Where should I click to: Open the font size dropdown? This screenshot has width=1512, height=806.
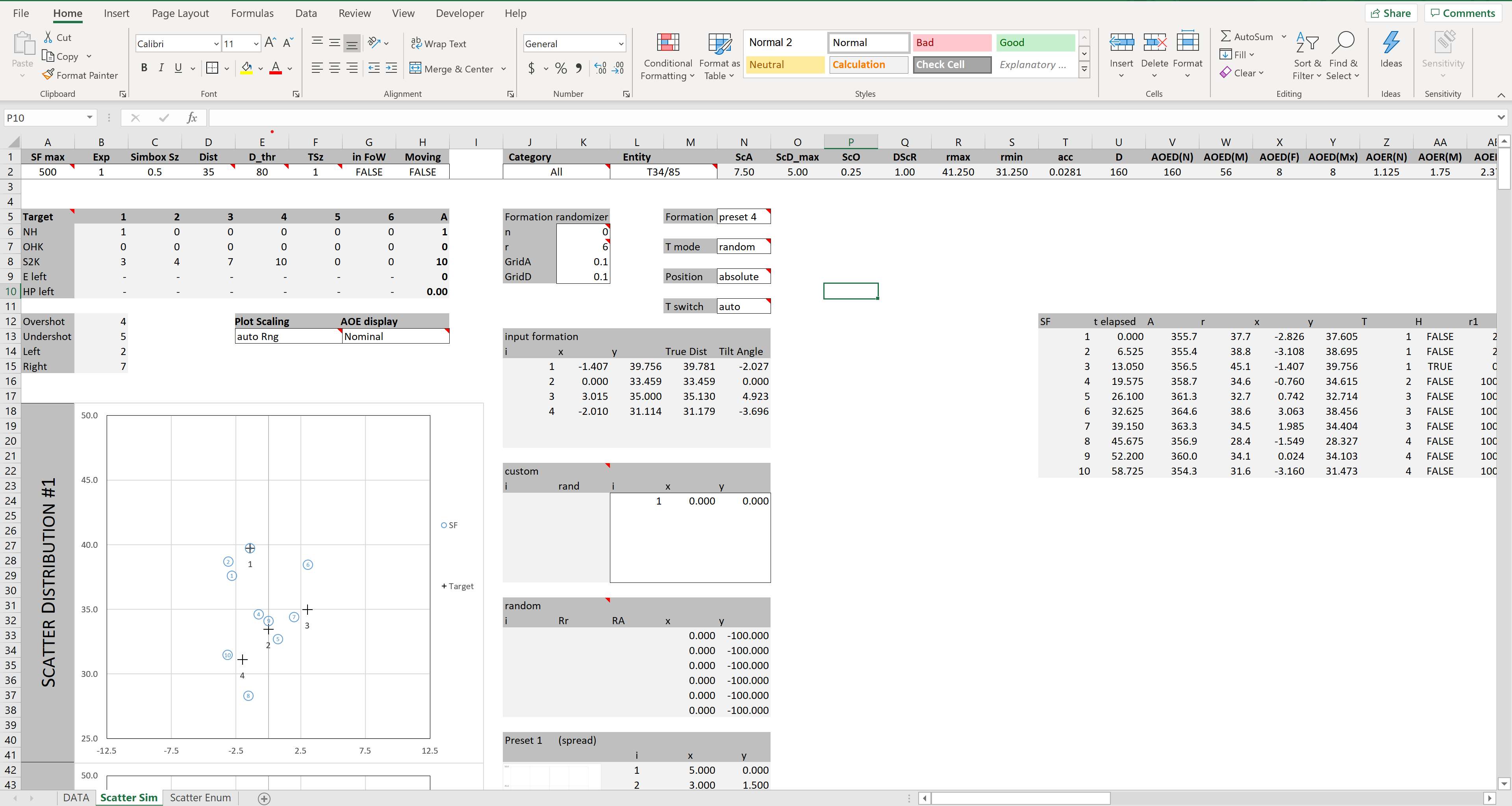256,43
